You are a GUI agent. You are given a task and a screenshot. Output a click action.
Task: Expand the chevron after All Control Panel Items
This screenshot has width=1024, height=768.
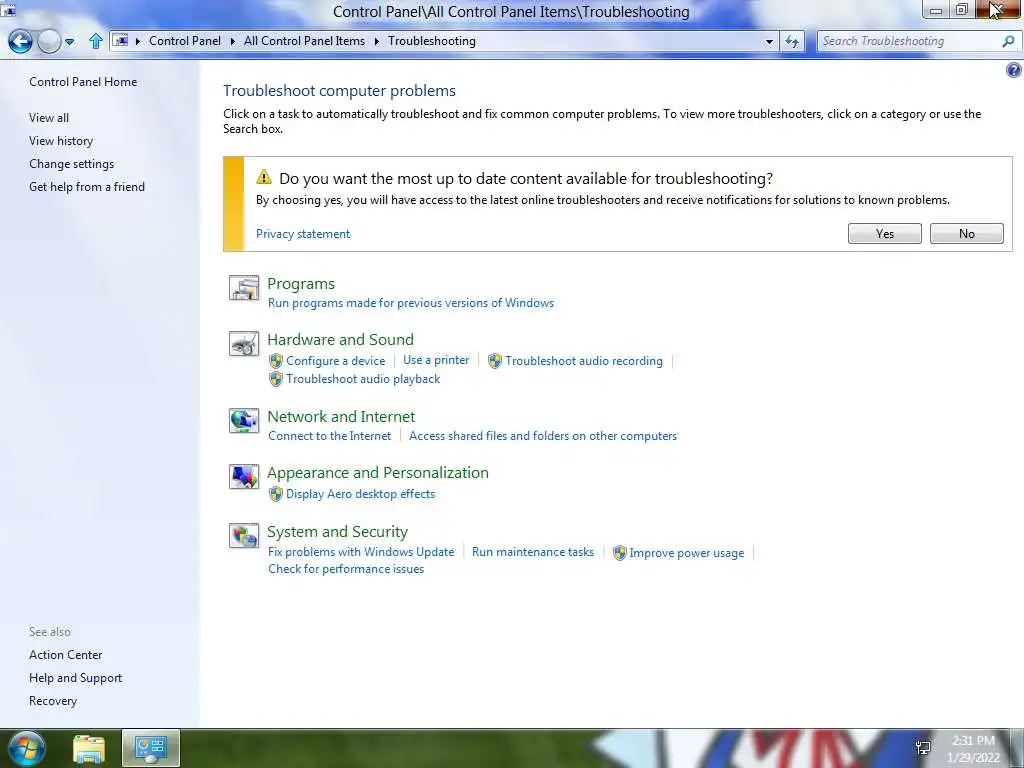[x=377, y=41]
